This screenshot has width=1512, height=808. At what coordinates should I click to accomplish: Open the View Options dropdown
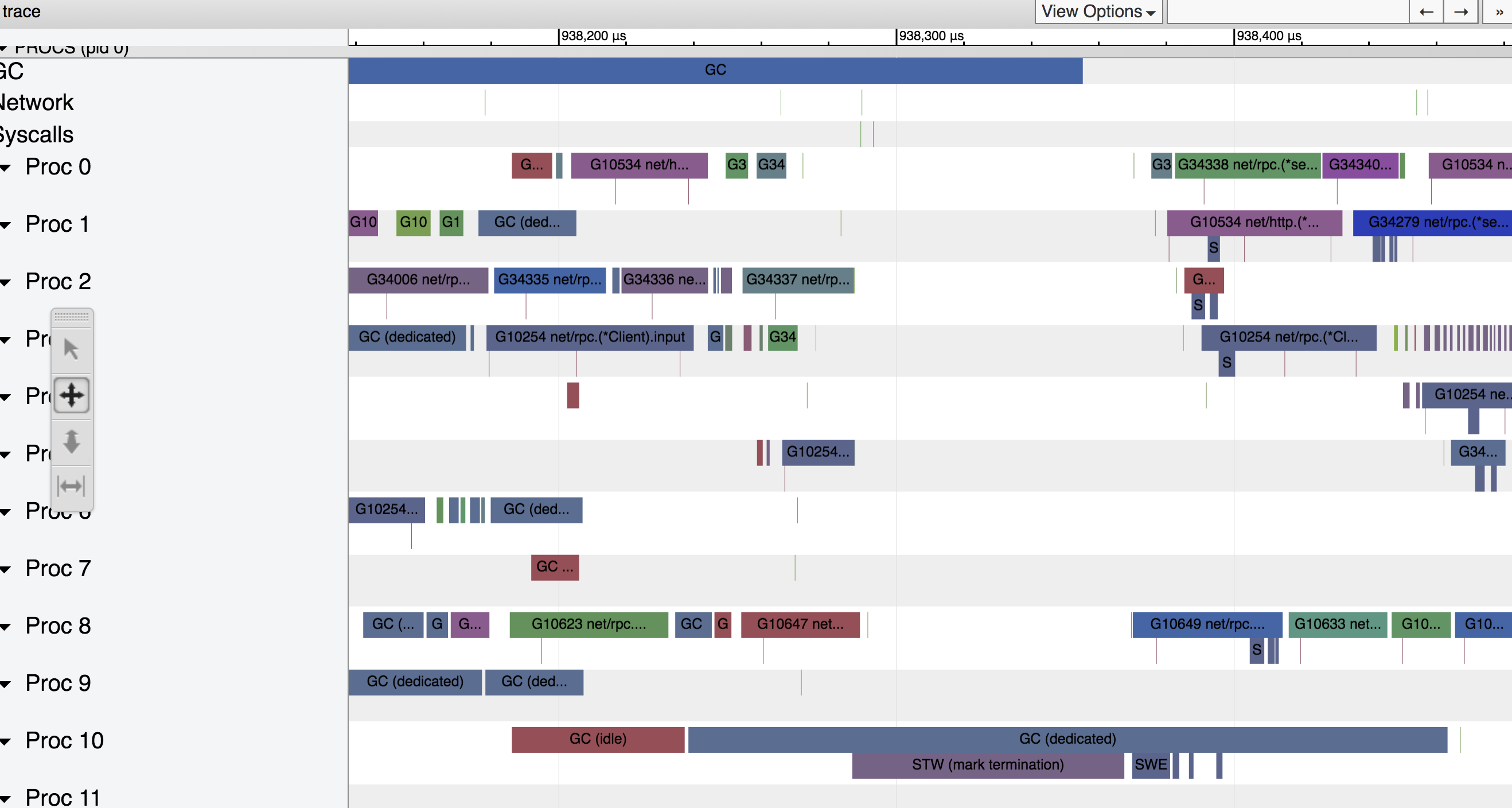point(1098,11)
